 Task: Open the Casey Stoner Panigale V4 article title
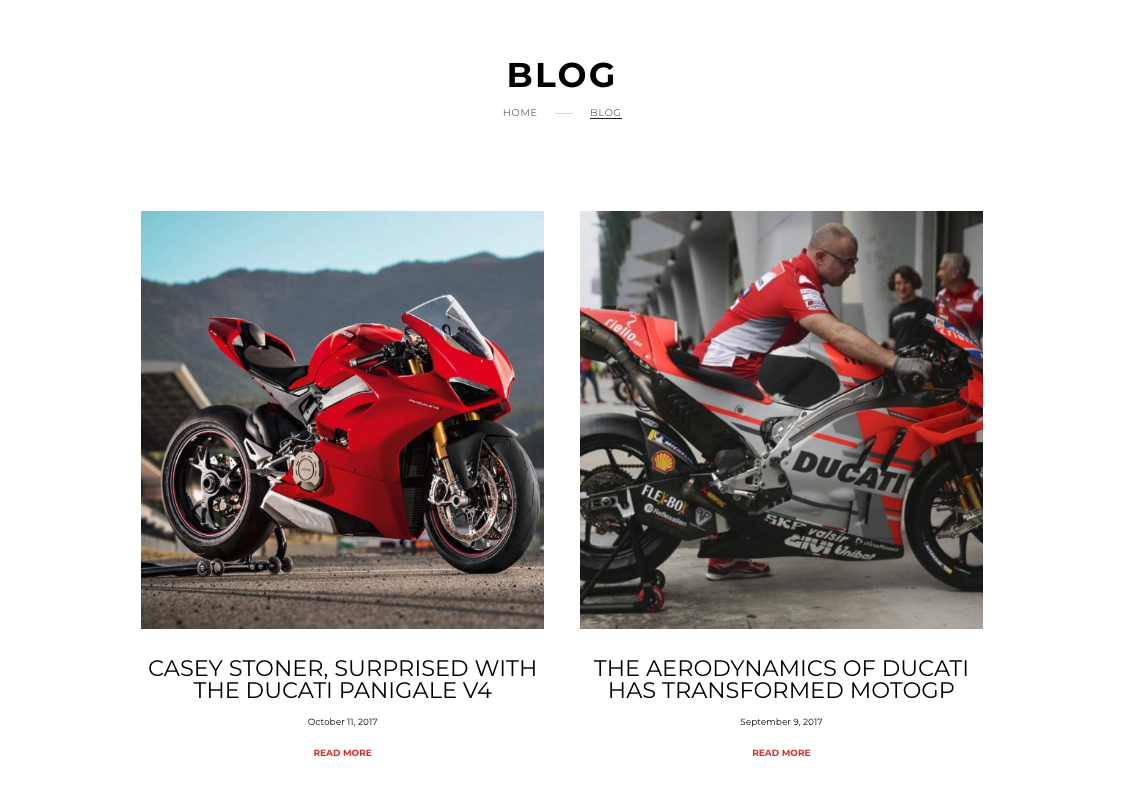click(x=342, y=679)
